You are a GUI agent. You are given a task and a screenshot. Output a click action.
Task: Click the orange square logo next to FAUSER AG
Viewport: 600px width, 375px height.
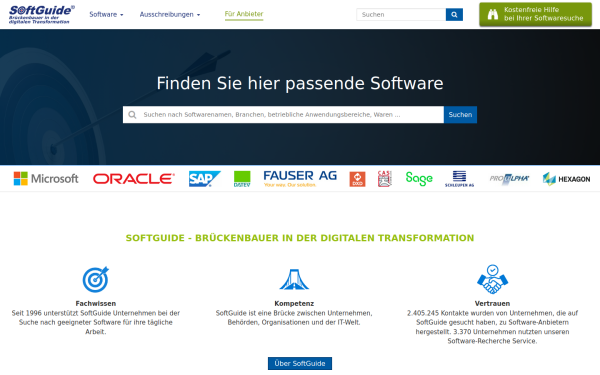click(357, 179)
